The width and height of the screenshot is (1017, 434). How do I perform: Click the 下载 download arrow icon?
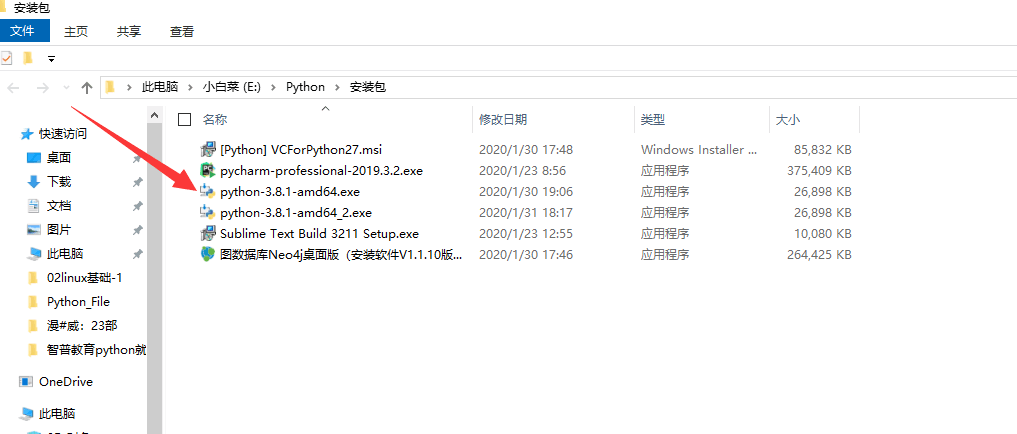(34, 182)
